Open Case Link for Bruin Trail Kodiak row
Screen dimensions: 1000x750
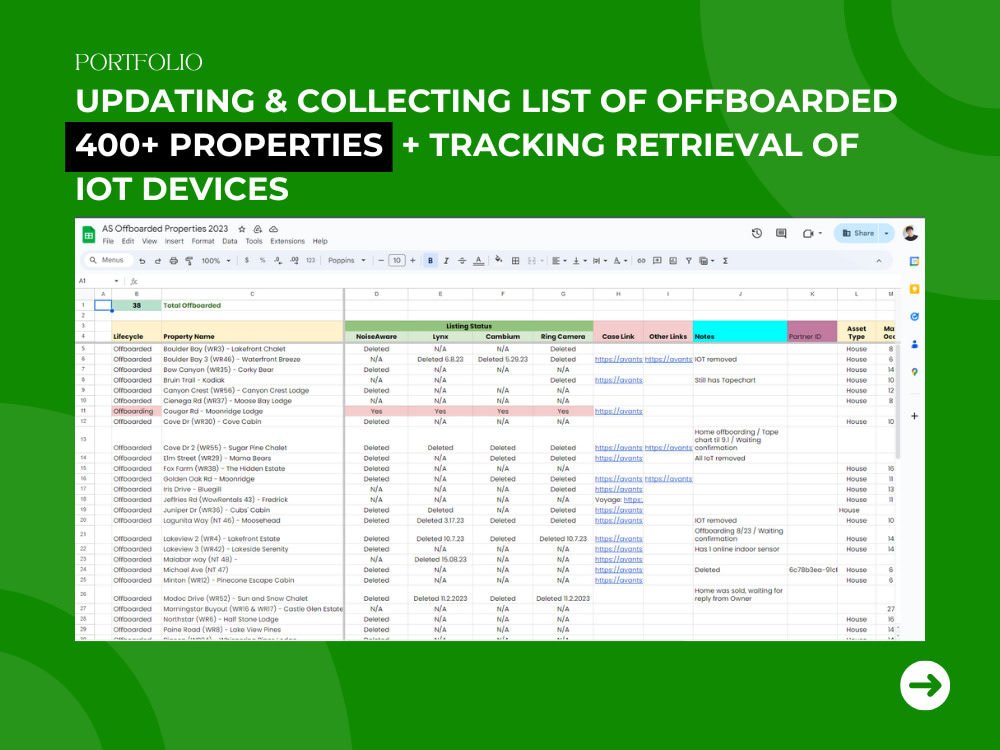[619, 380]
